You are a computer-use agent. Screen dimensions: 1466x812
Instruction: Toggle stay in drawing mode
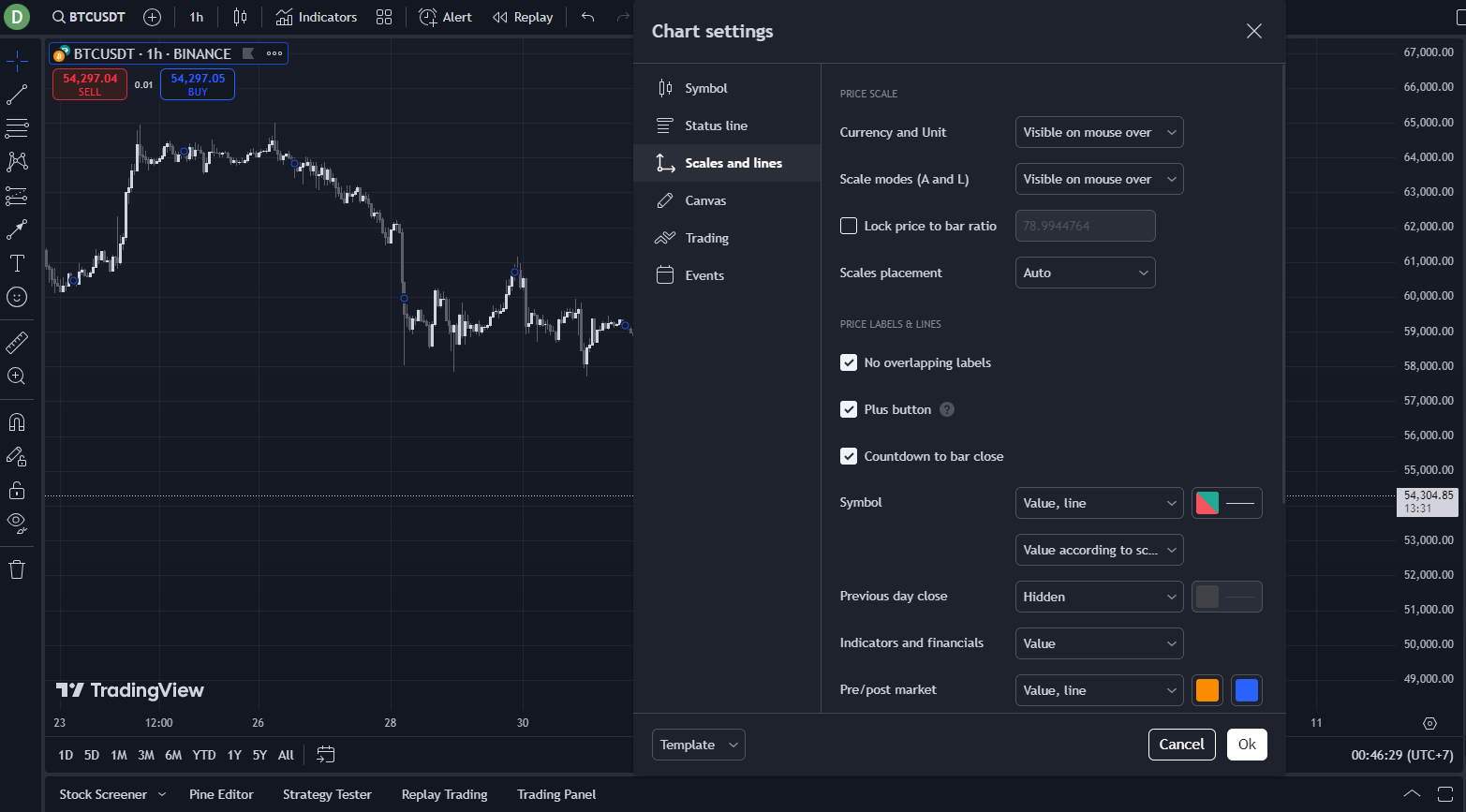pos(17,456)
